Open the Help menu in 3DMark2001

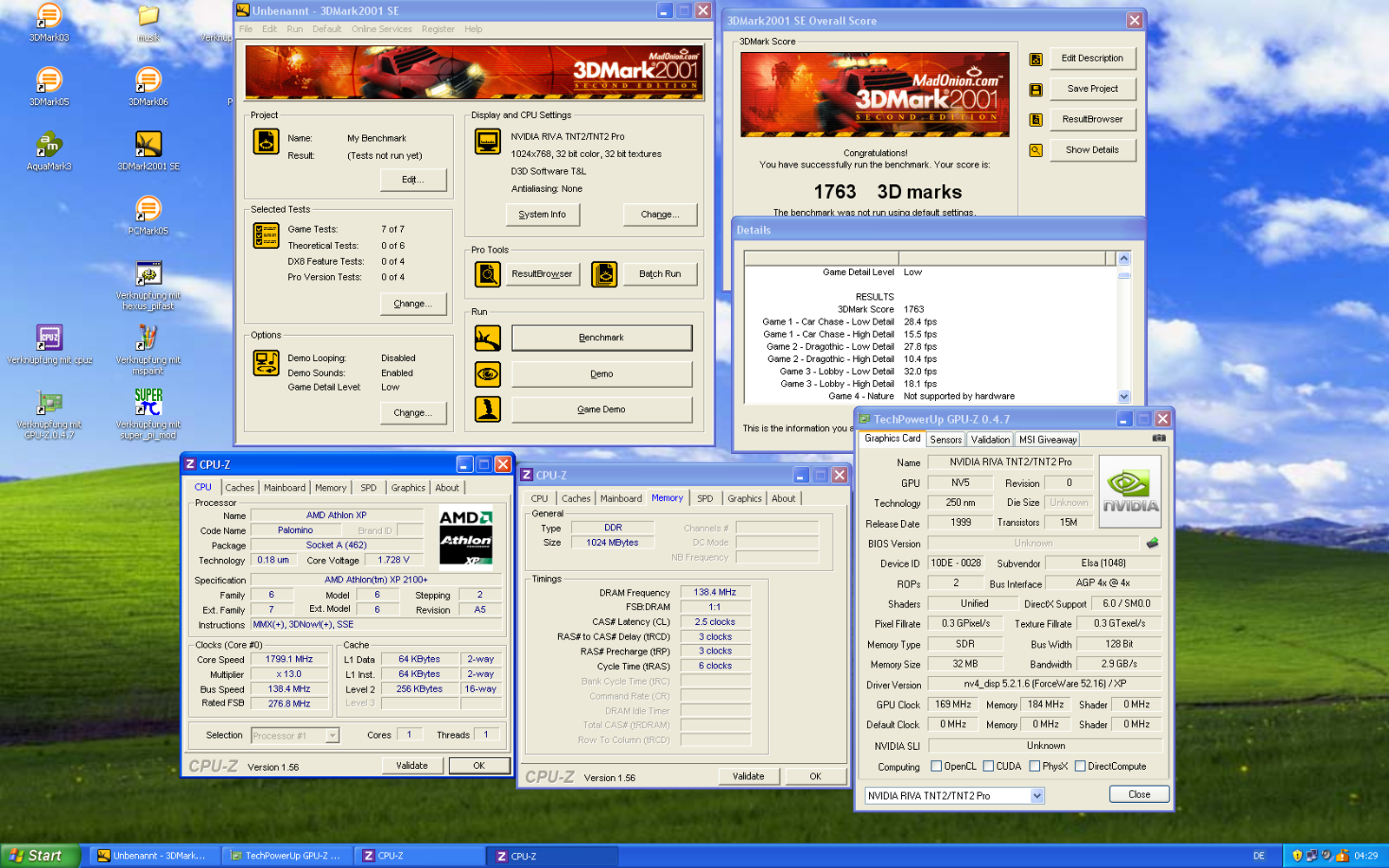[473, 30]
